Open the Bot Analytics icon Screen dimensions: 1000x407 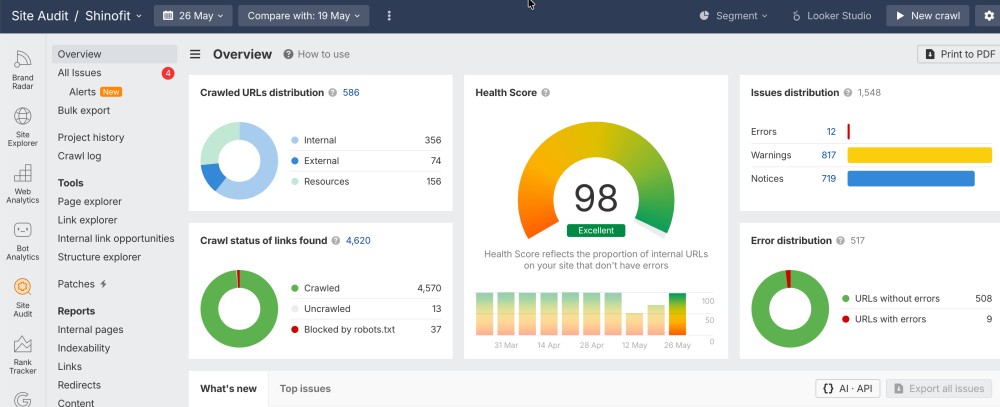[22, 241]
